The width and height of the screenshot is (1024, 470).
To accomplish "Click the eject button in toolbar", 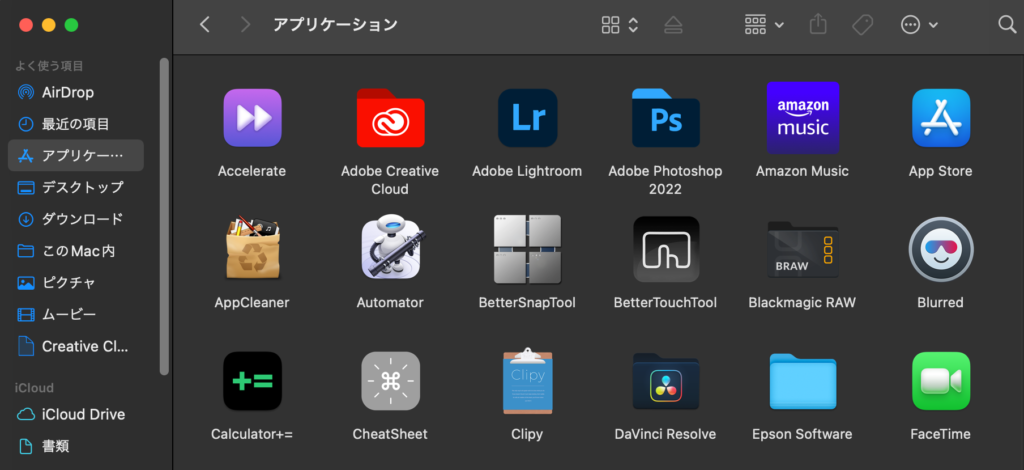I will coord(673,25).
